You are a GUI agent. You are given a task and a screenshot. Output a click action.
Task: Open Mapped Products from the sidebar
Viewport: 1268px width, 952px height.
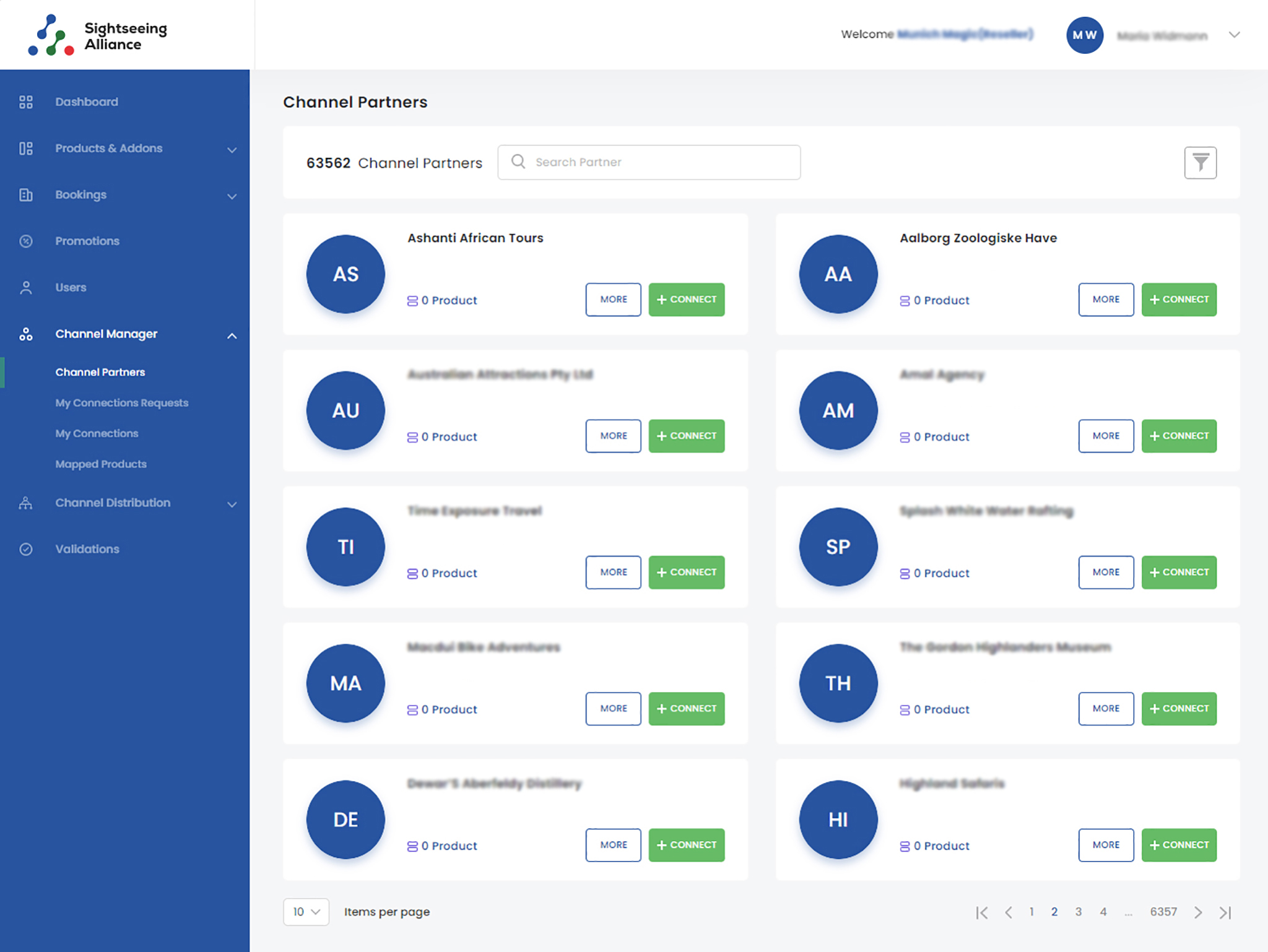tap(101, 464)
